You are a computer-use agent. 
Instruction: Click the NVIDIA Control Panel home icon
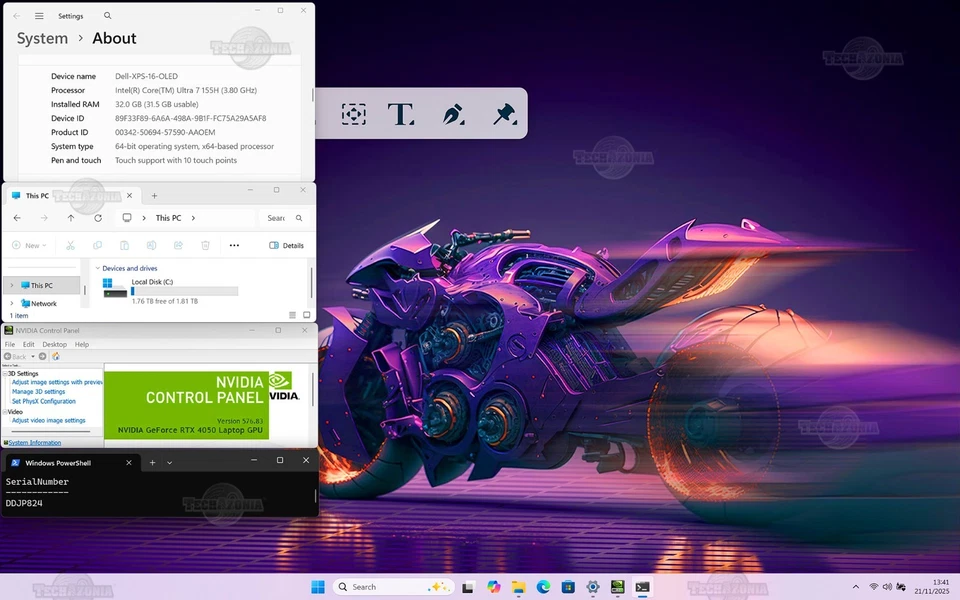[55, 356]
